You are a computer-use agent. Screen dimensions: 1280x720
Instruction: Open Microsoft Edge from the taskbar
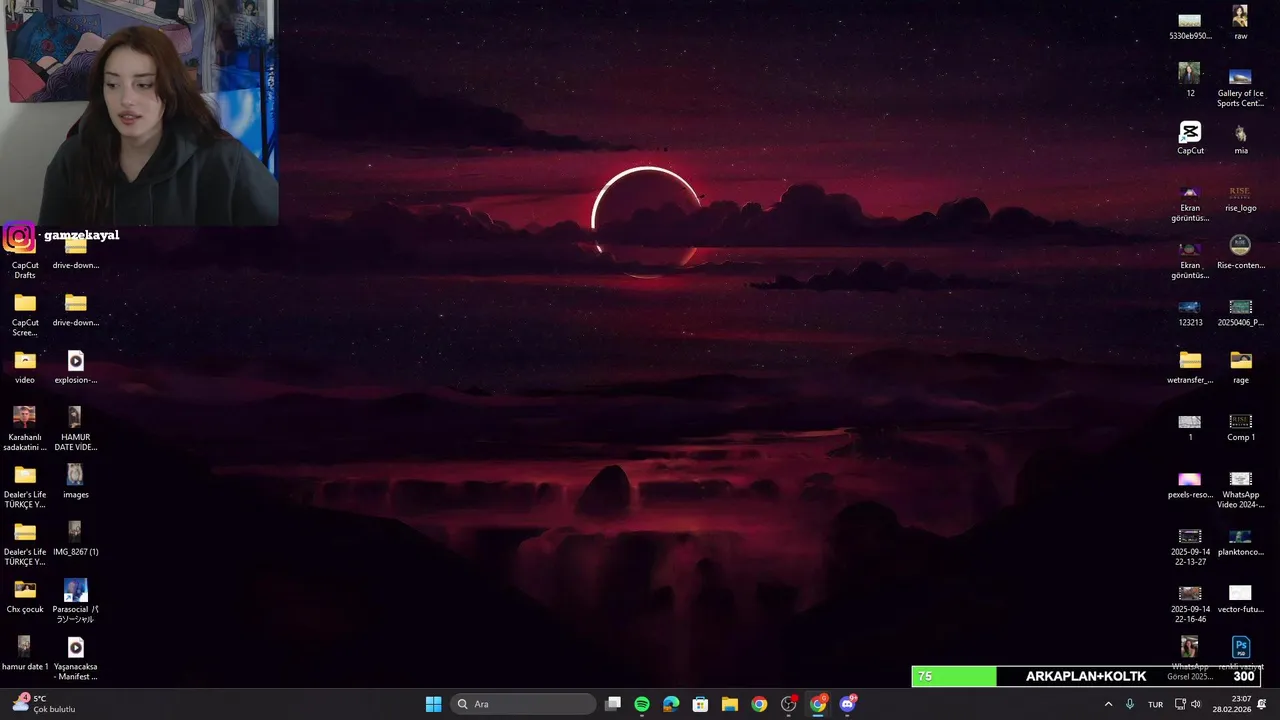pos(671,704)
